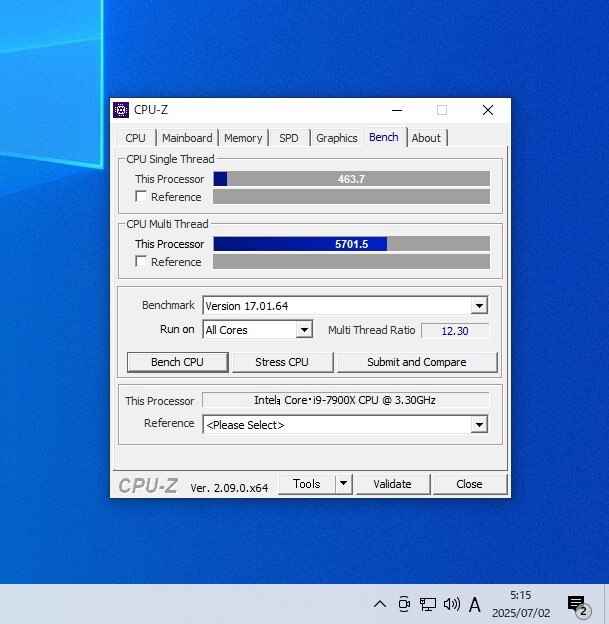This screenshot has width=609, height=624.
Task: Open the volume speaker tray icon
Action: pos(452,604)
